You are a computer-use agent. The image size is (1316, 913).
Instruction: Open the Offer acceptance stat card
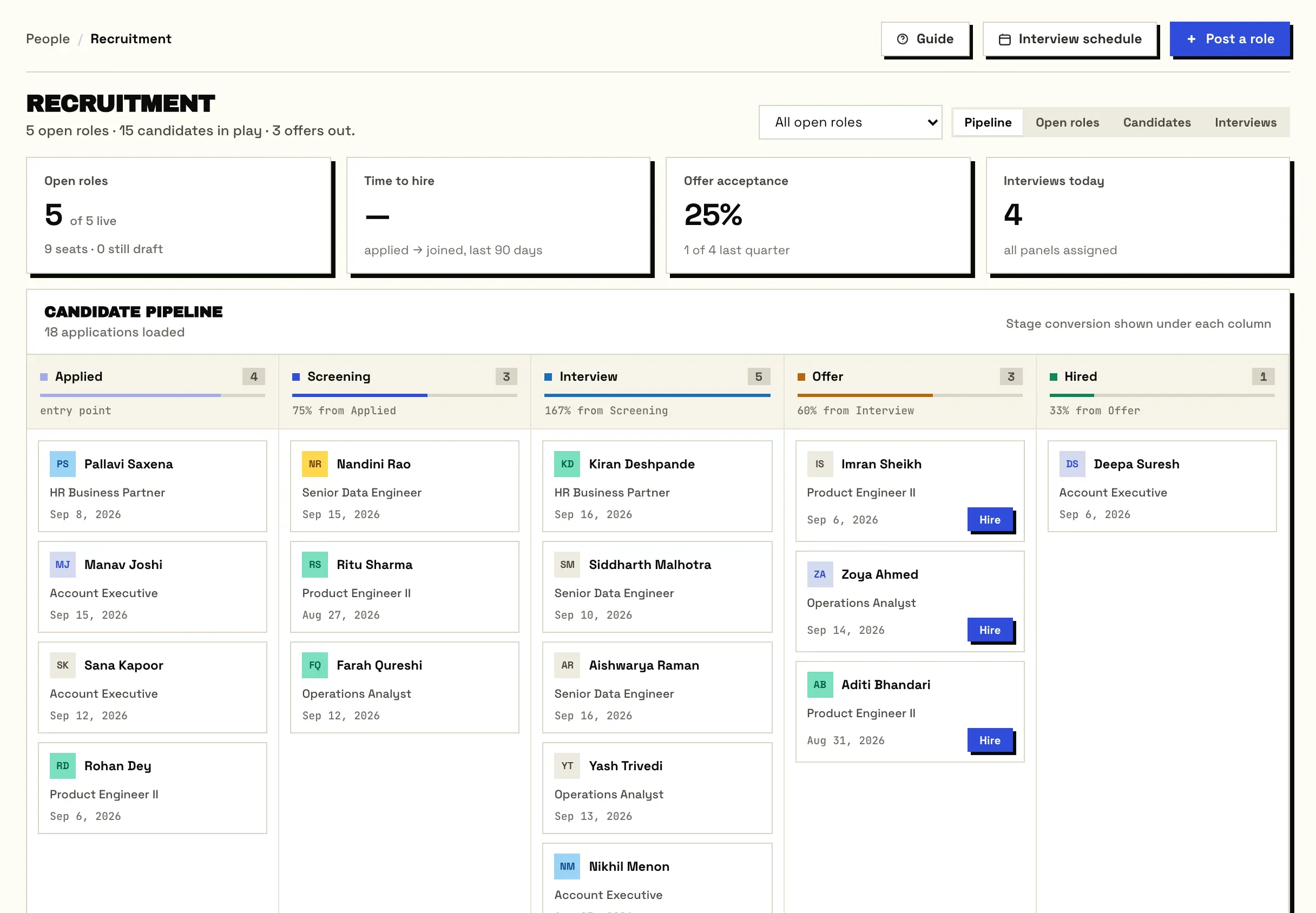tap(818, 216)
